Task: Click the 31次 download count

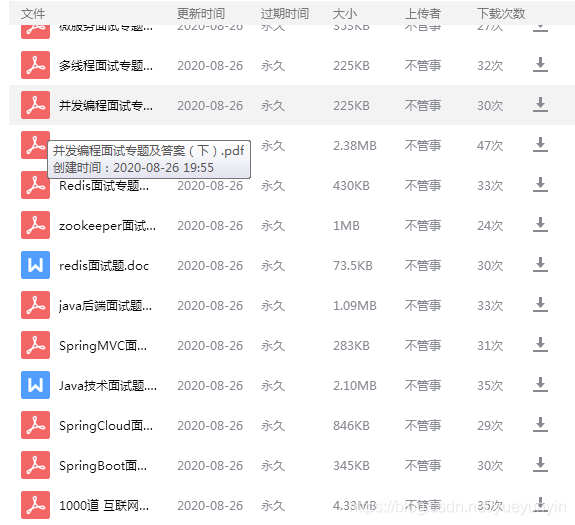Action: point(490,345)
